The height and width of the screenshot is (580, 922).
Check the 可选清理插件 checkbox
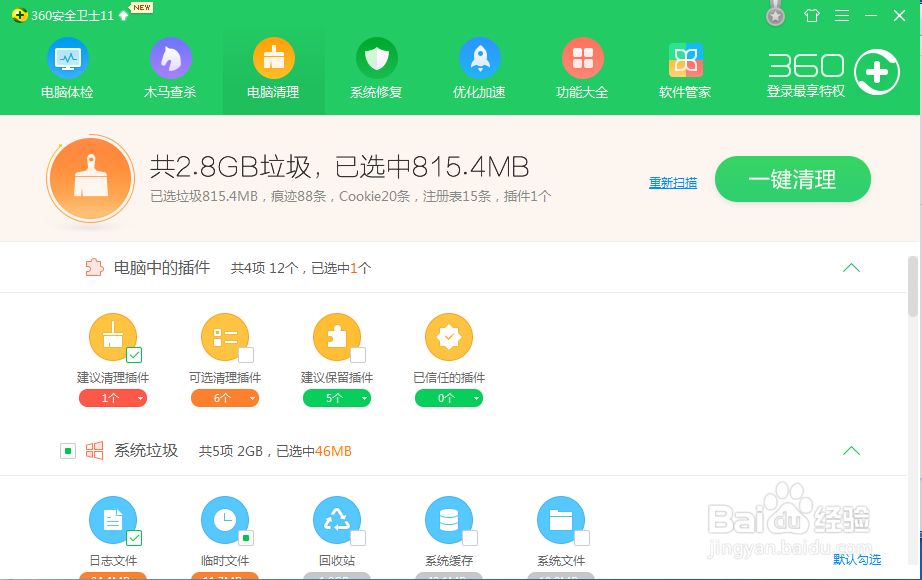click(246, 355)
